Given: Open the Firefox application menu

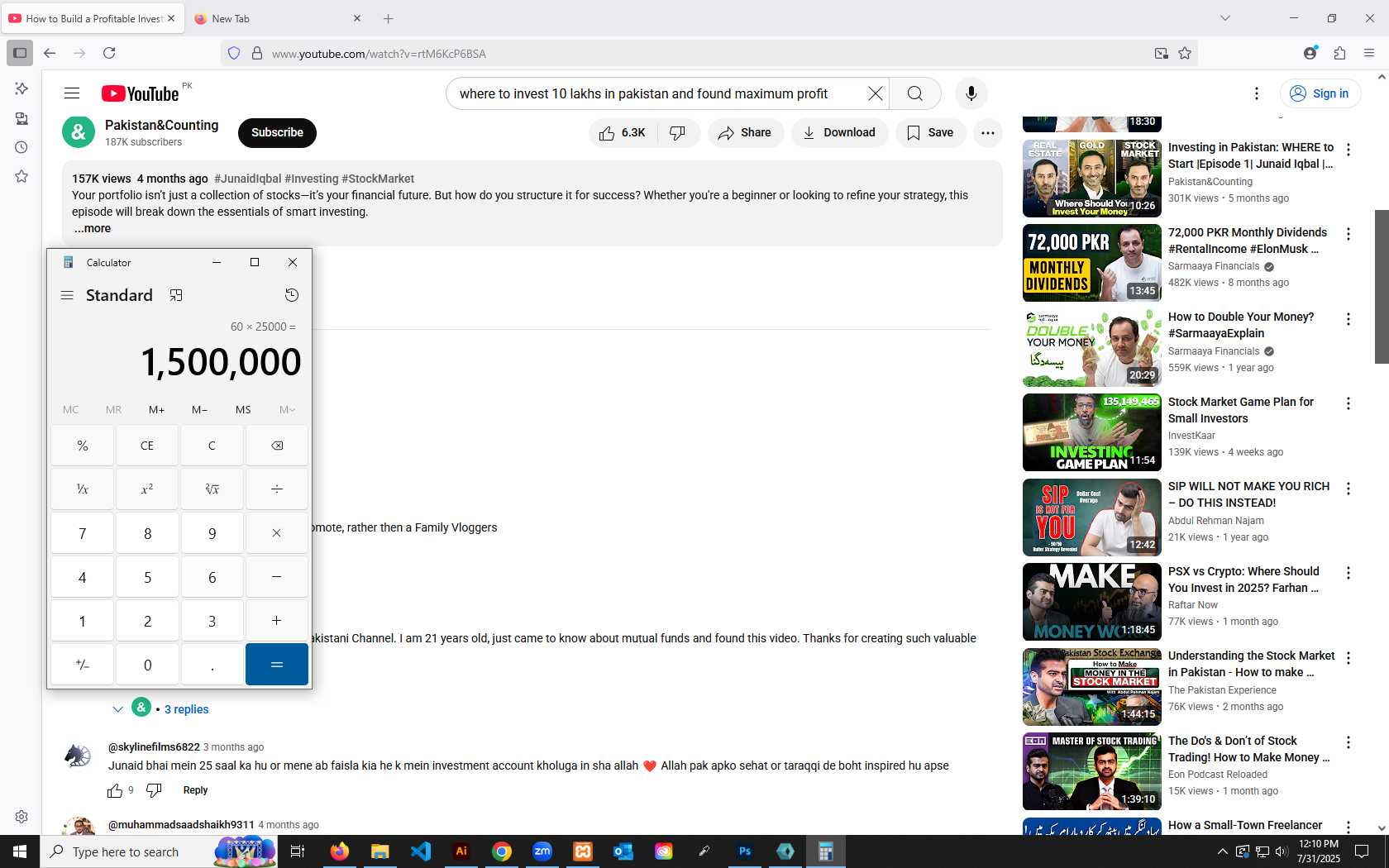Looking at the screenshot, I should tap(1369, 53).
